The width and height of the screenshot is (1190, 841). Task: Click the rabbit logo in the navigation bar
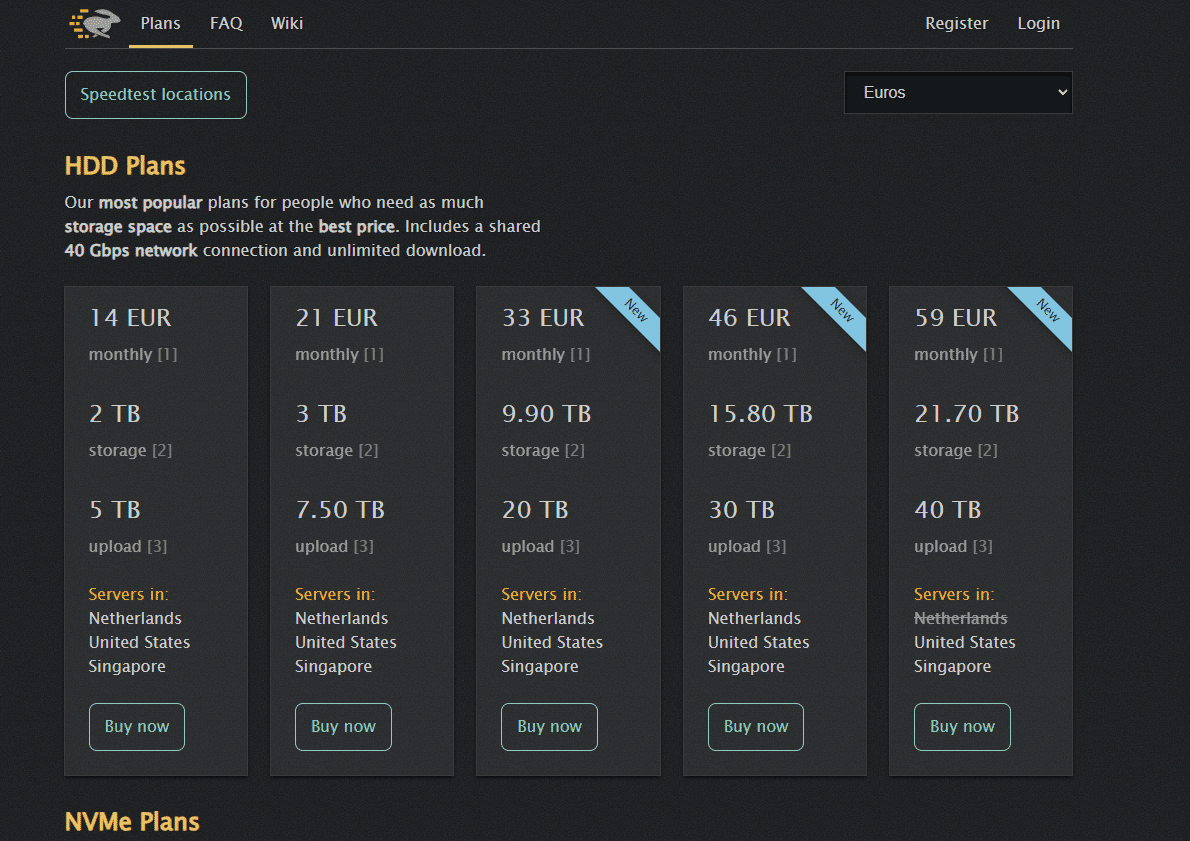pos(95,24)
